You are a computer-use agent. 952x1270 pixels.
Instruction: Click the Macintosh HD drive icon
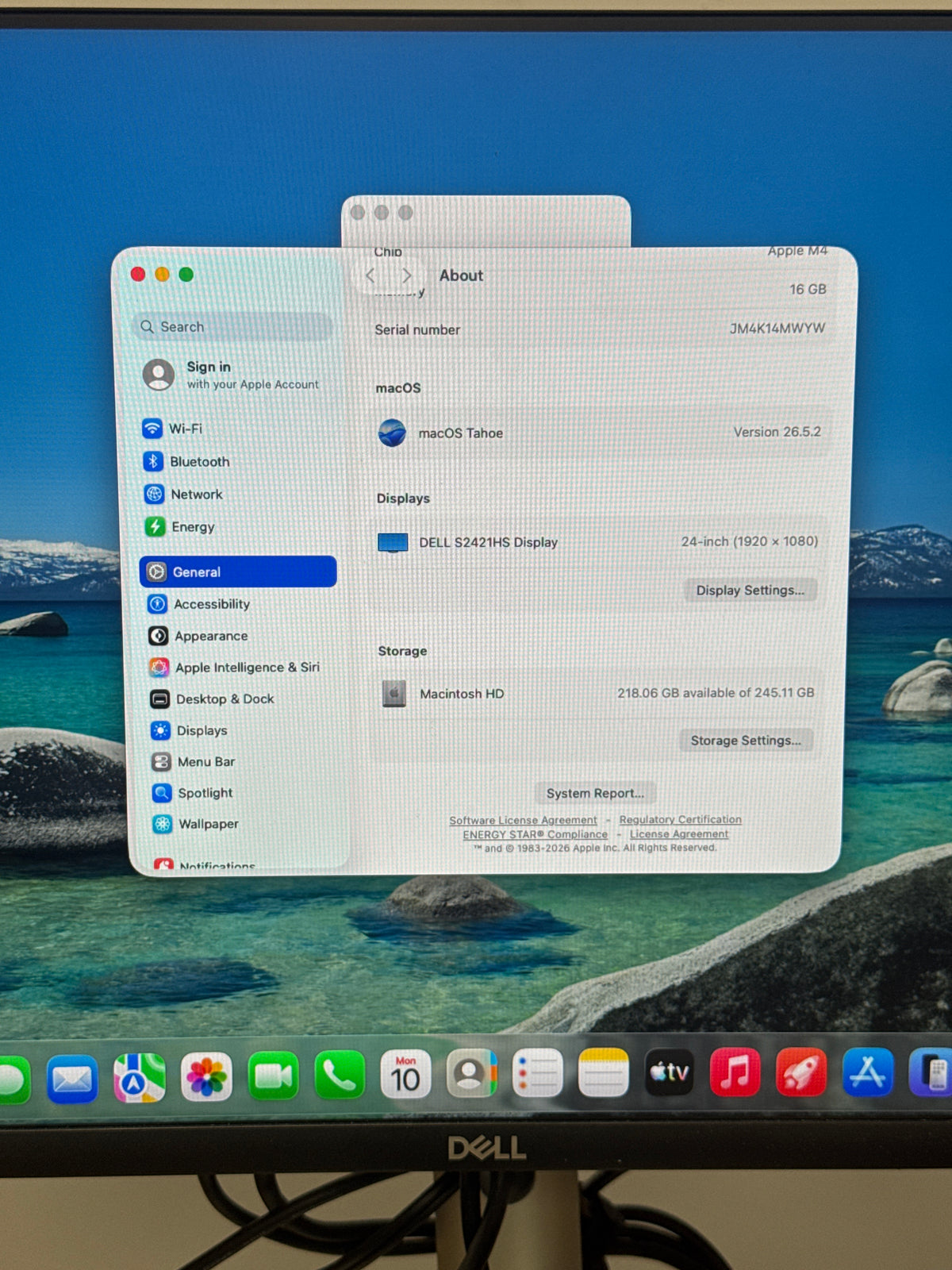(394, 694)
